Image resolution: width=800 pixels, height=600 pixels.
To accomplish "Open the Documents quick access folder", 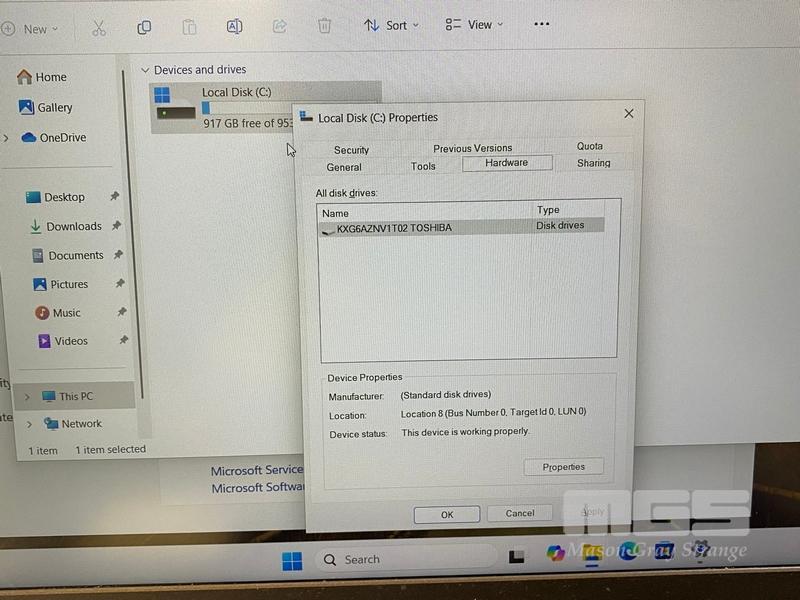I will 68,255.
